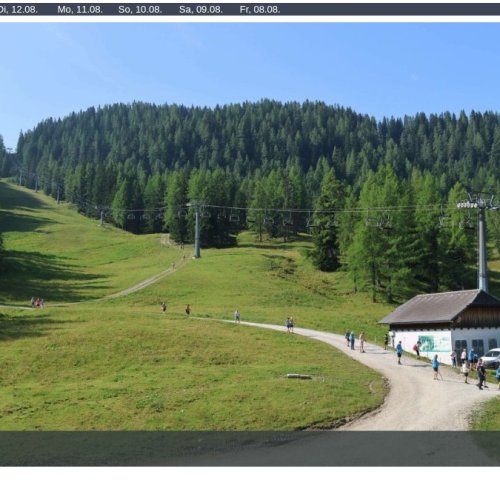Open the Sa, 09.08. archive date
Image resolution: width=500 pixels, height=500 pixels.
click(x=201, y=10)
